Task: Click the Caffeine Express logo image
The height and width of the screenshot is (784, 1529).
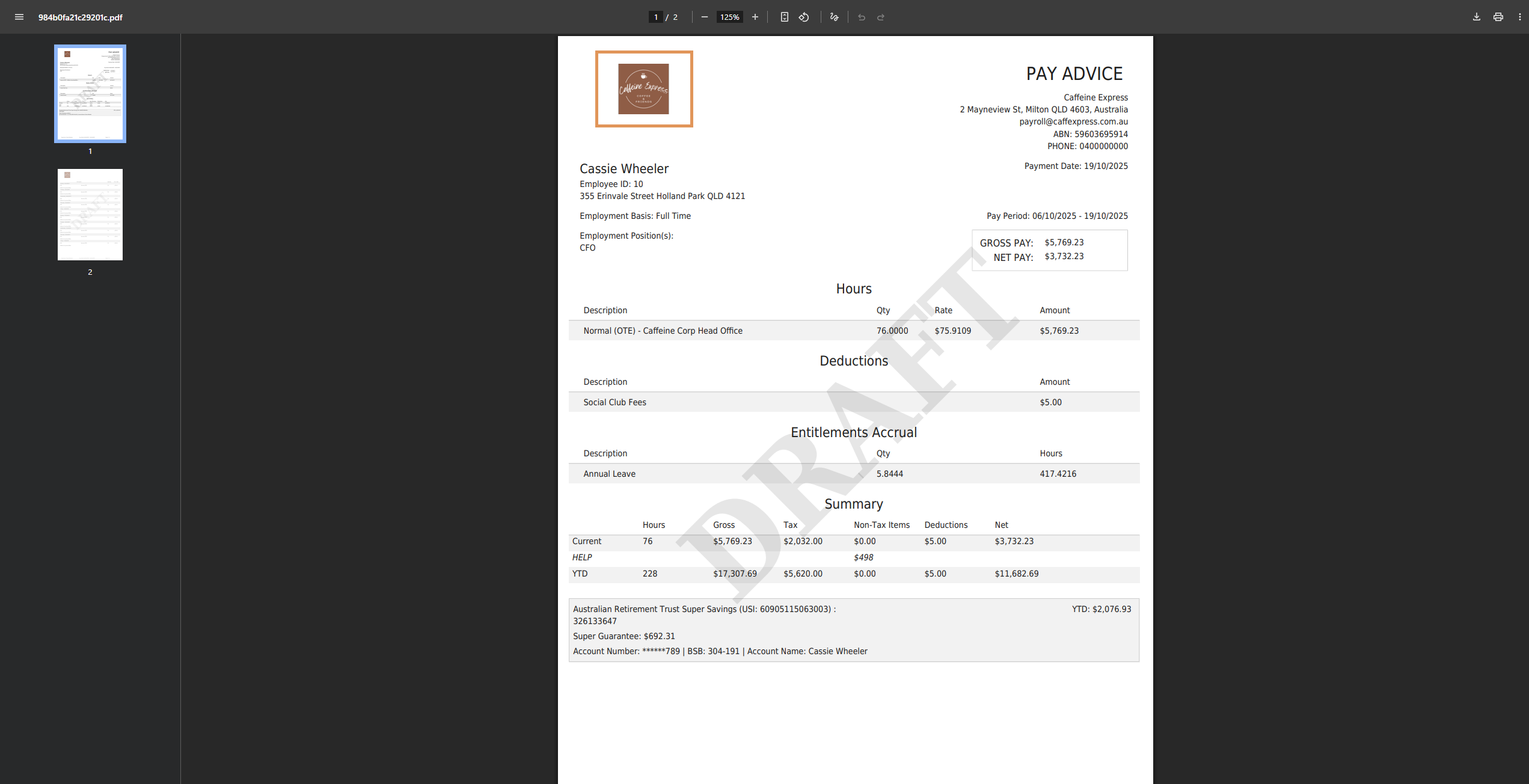Action: tap(643, 89)
